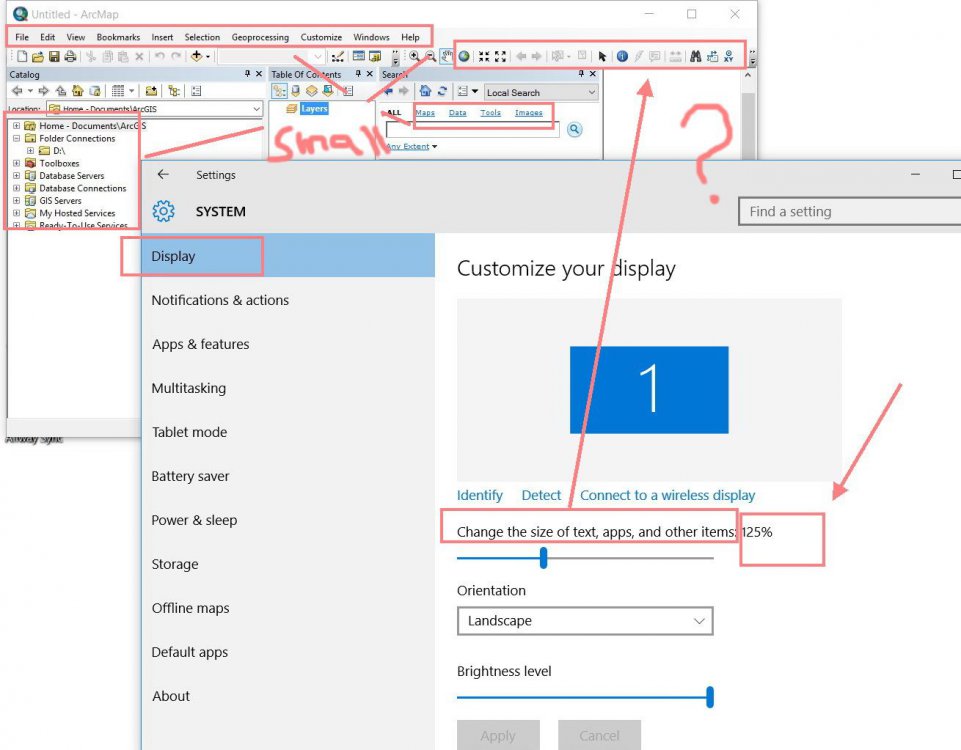Go back in the Settings window

tap(163, 175)
